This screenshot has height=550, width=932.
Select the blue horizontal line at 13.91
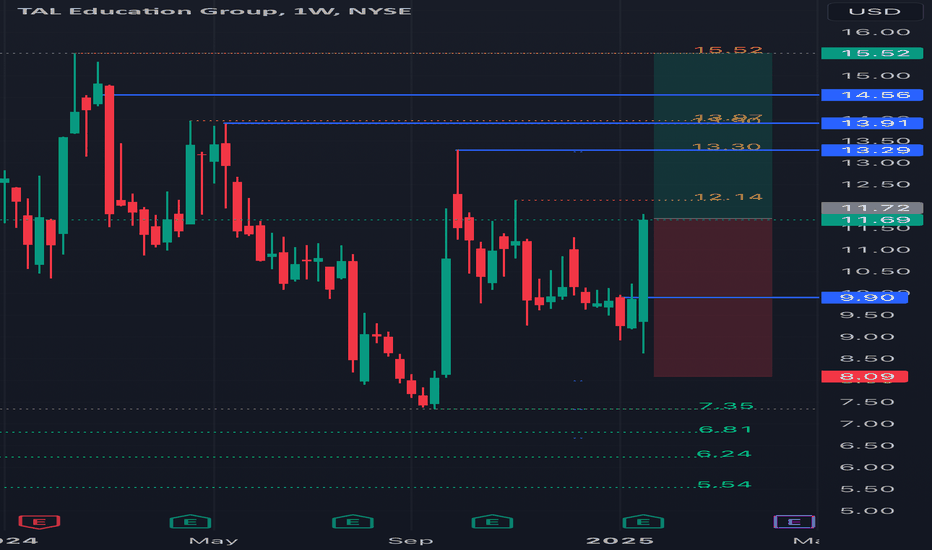tap(523, 123)
